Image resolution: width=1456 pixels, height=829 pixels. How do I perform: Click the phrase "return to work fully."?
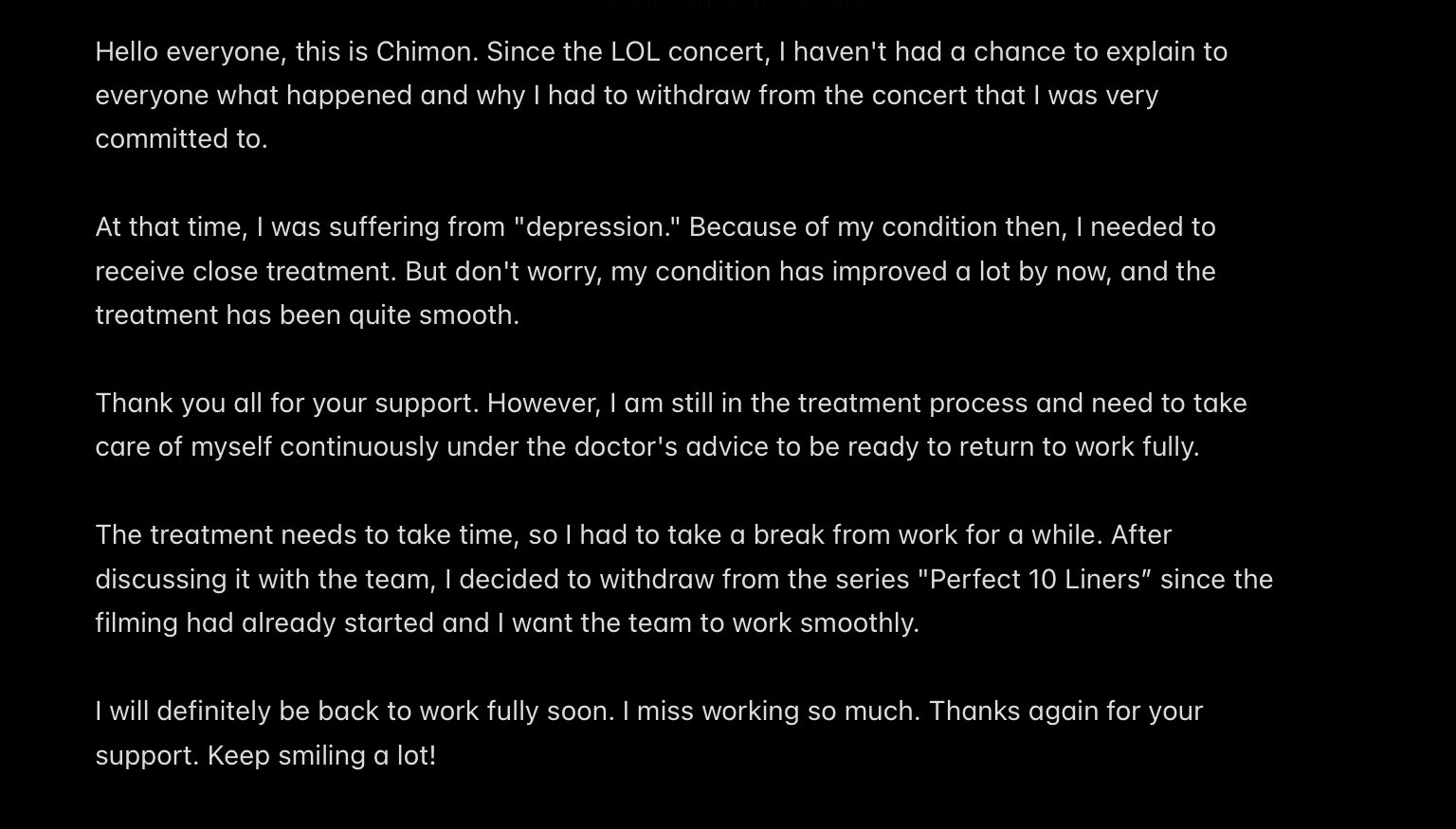point(1079,447)
